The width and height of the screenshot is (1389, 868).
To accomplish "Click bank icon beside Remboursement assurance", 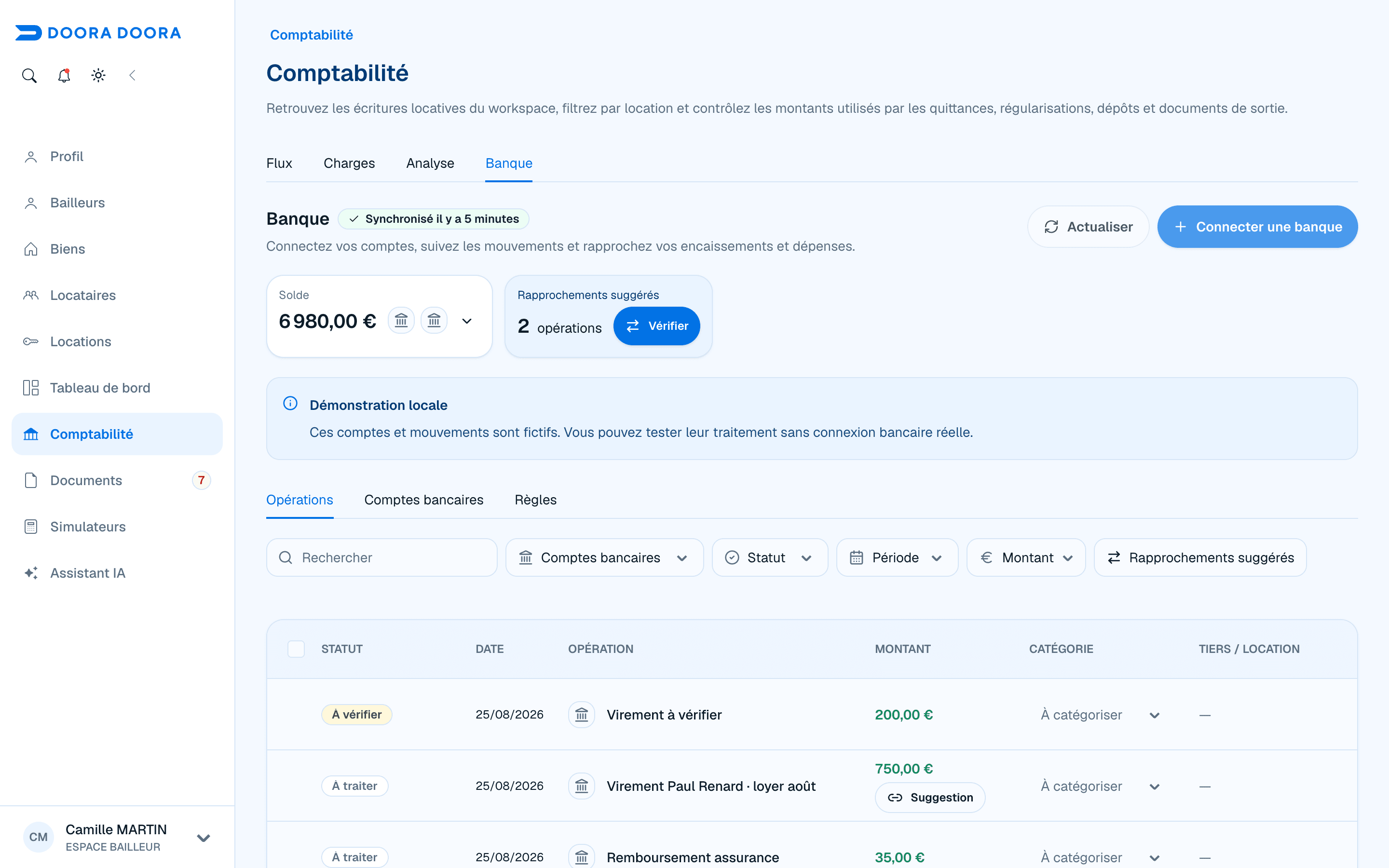I will [x=582, y=857].
